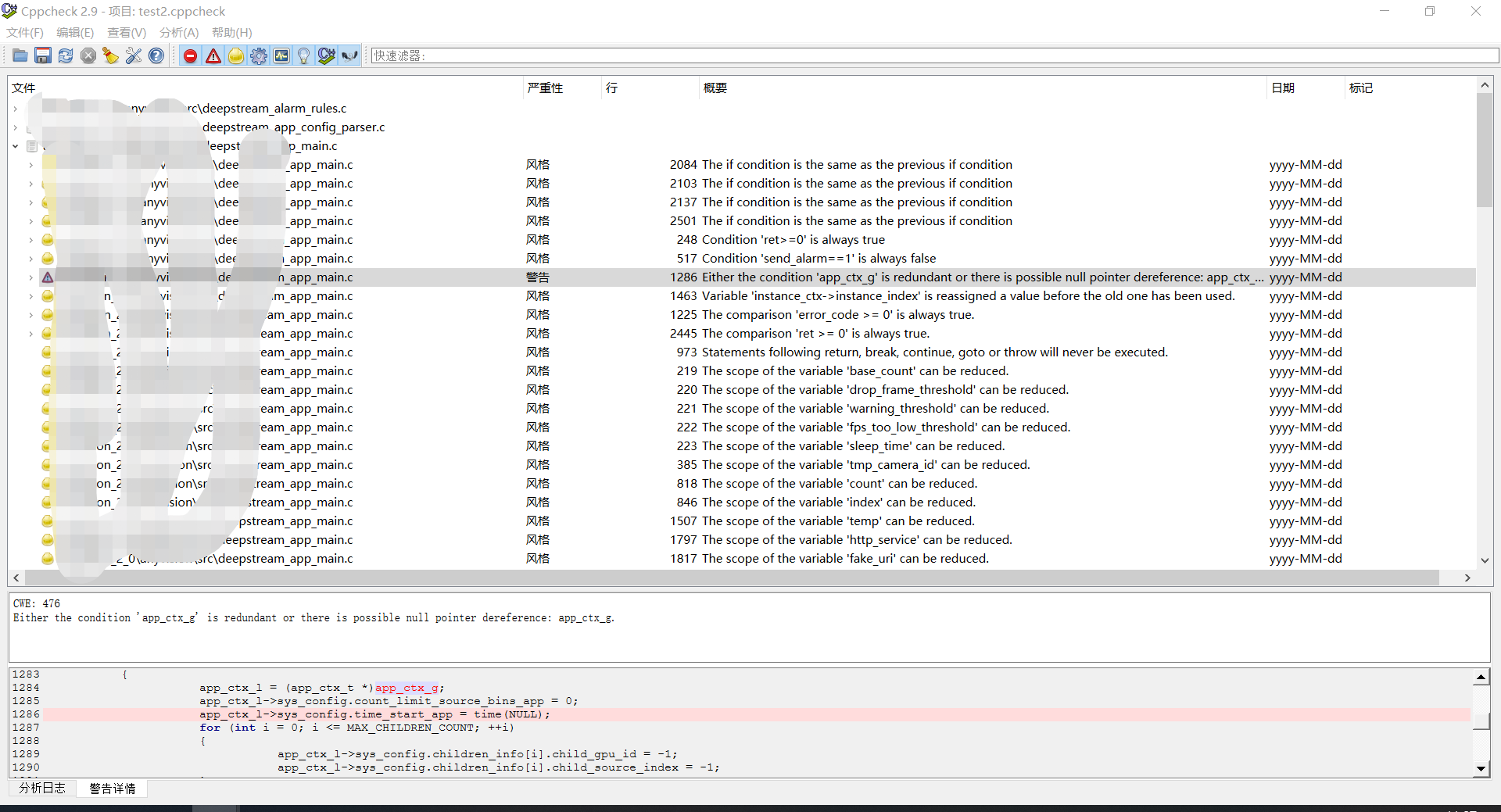Screen dimensions: 1501x812
Task: Sort by the 严重性 column header
Action: (x=562, y=88)
